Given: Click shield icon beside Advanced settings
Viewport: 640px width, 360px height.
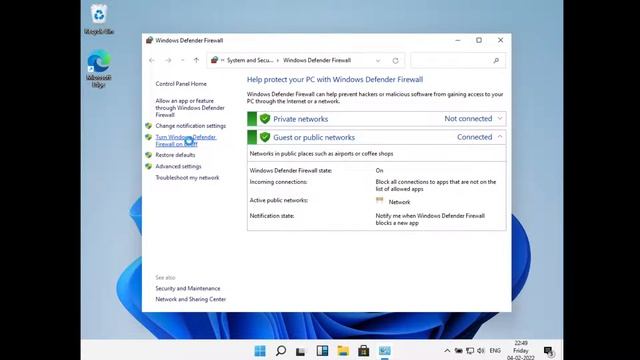Looking at the screenshot, I should pyautogui.click(x=149, y=167).
